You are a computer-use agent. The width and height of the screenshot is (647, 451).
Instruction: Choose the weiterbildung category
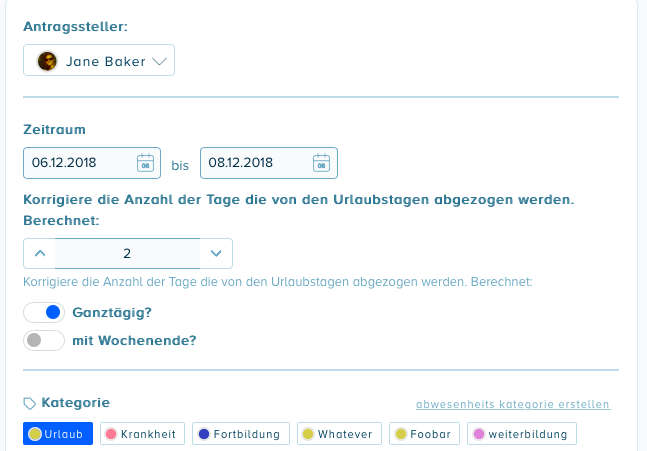[x=522, y=434]
